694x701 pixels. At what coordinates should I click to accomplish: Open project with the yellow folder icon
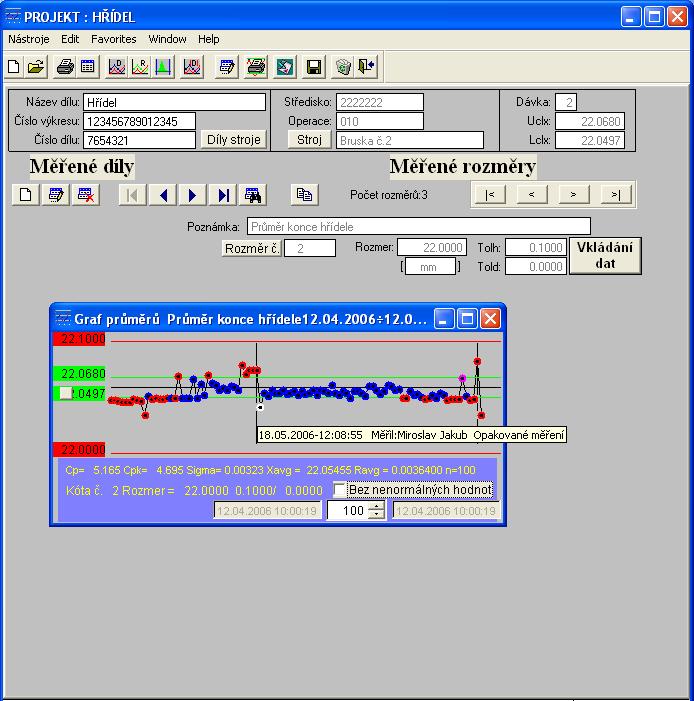click(36, 67)
